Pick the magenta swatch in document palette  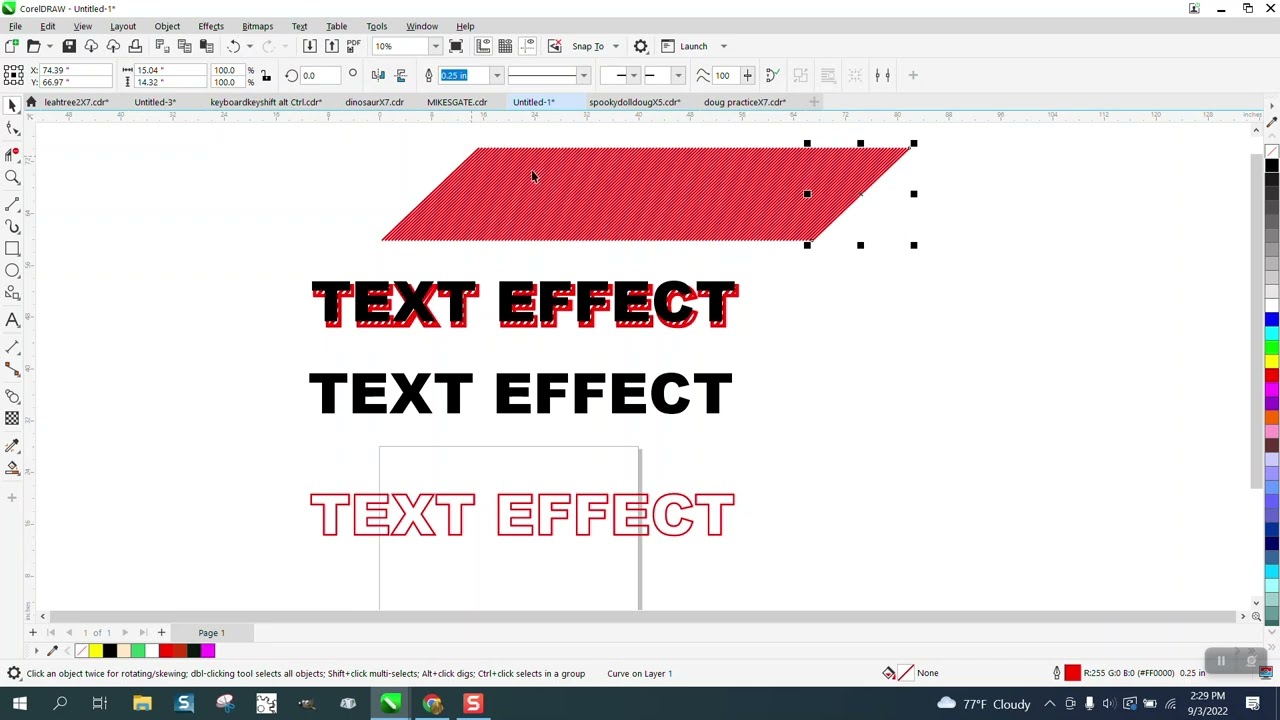coord(208,651)
